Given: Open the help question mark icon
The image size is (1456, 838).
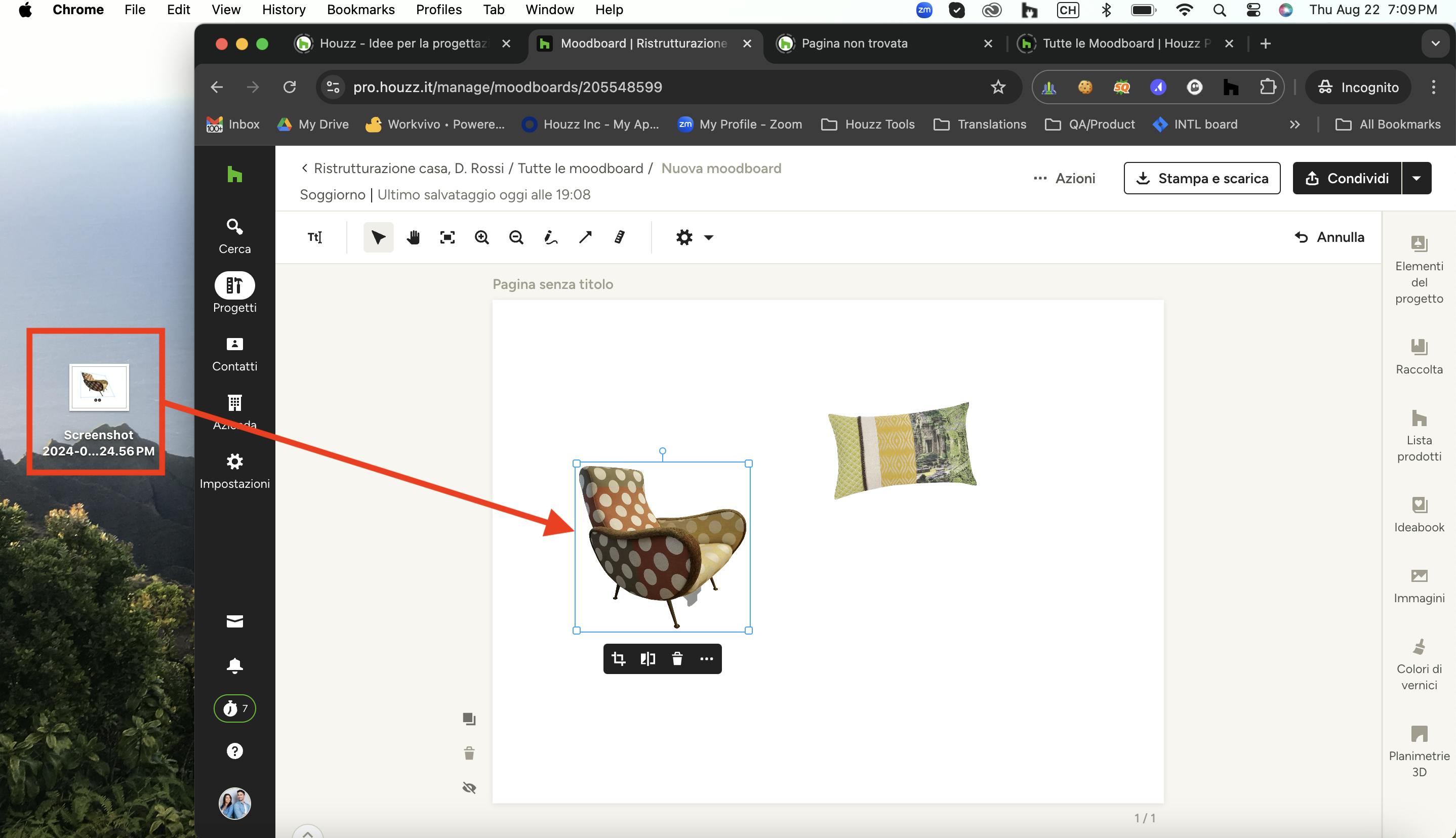Looking at the screenshot, I should tap(234, 751).
